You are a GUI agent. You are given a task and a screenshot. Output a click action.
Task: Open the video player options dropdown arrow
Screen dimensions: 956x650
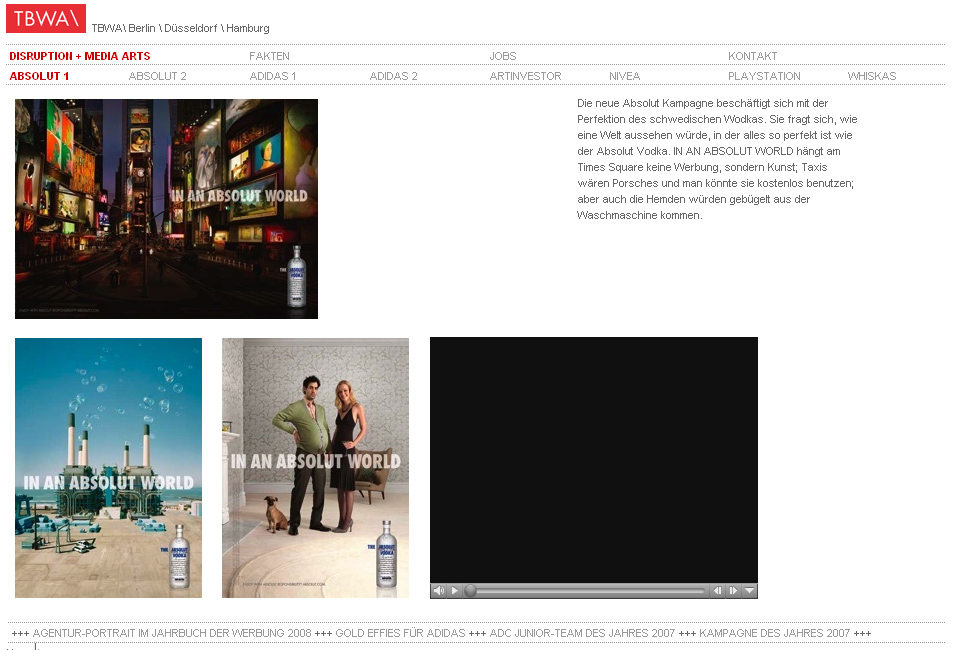(x=750, y=590)
